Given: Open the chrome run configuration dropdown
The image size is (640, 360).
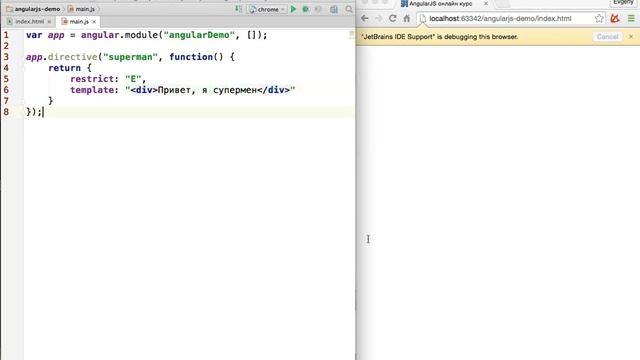Looking at the screenshot, I should click(267, 9).
